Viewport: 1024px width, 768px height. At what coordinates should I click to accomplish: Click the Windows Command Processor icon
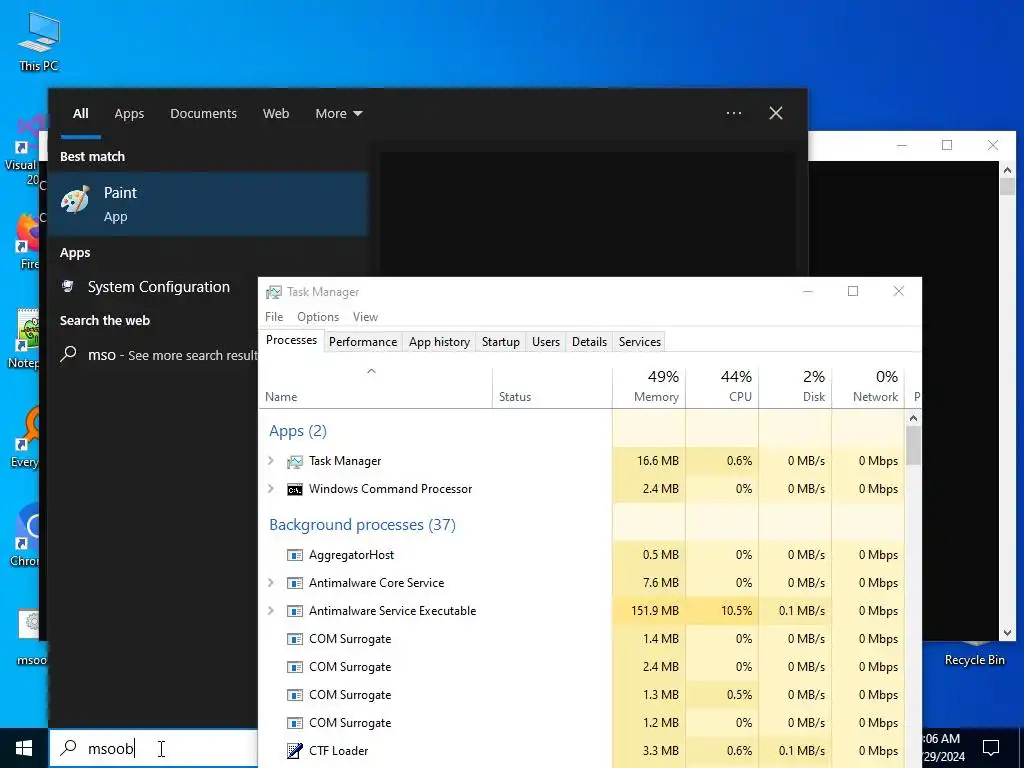tap(295, 489)
